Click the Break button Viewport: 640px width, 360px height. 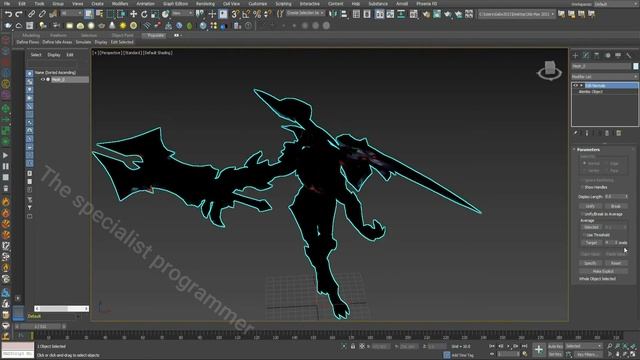click(x=616, y=206)
